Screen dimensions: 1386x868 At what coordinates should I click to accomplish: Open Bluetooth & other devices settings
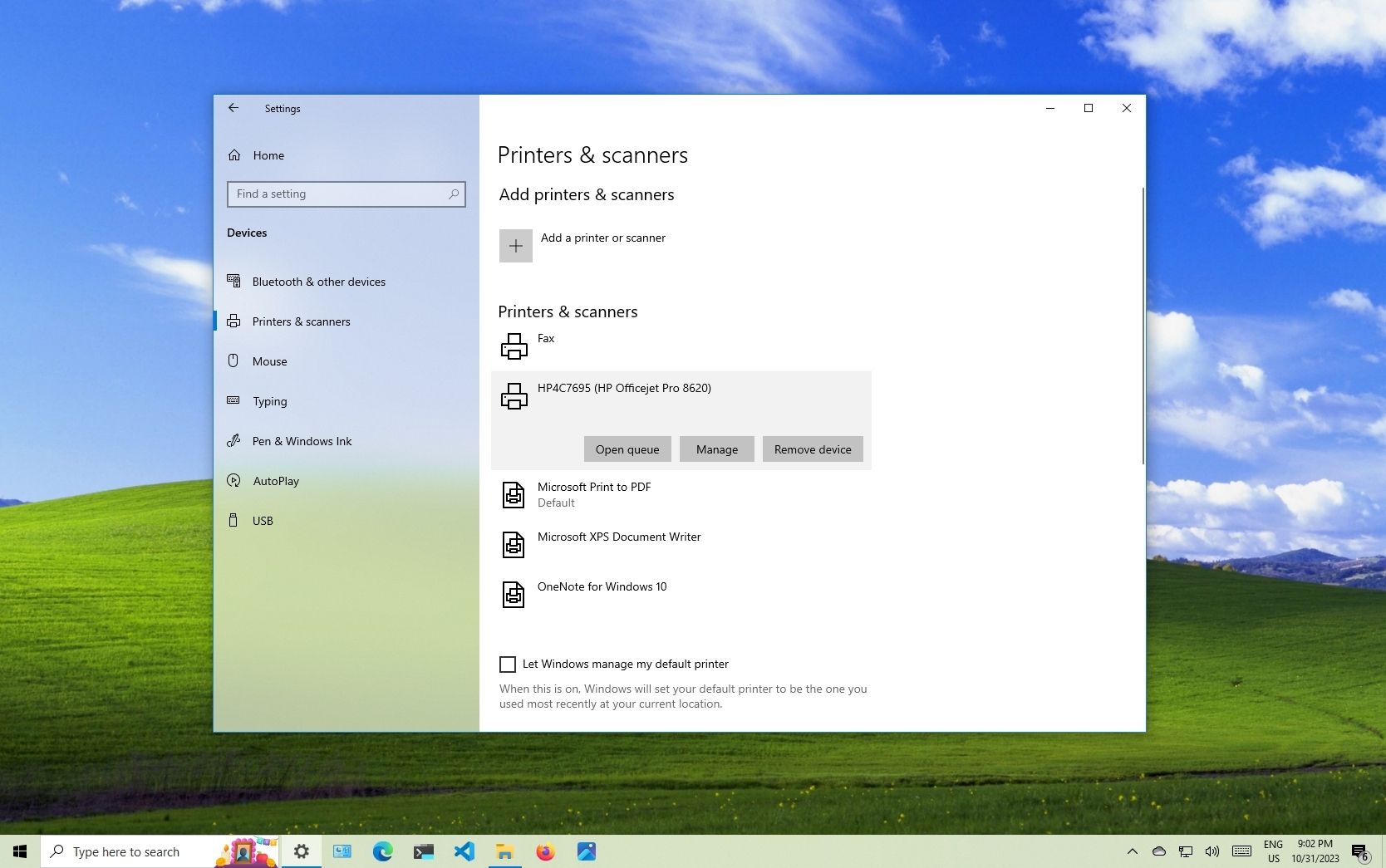click(318, 282)
